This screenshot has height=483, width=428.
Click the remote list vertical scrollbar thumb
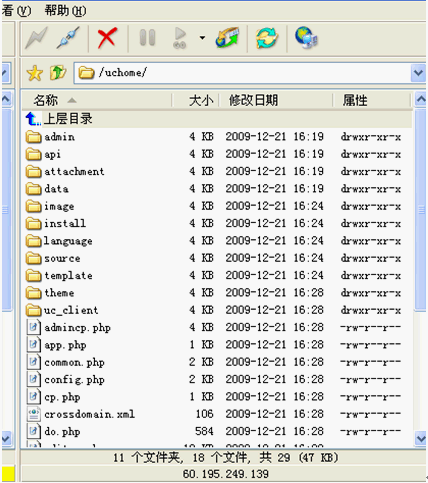(421, 210)
